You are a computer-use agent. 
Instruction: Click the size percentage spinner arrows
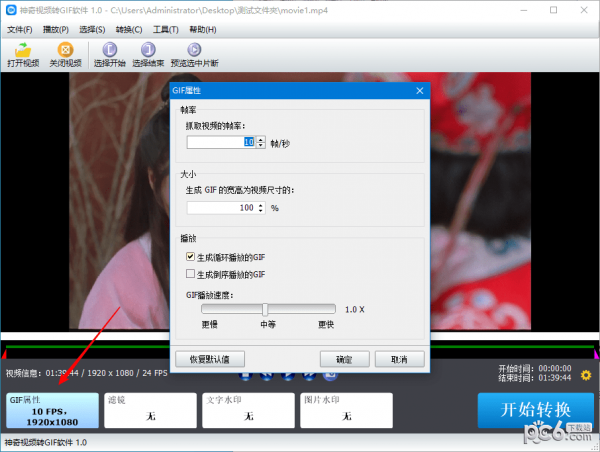click(261, 208)
